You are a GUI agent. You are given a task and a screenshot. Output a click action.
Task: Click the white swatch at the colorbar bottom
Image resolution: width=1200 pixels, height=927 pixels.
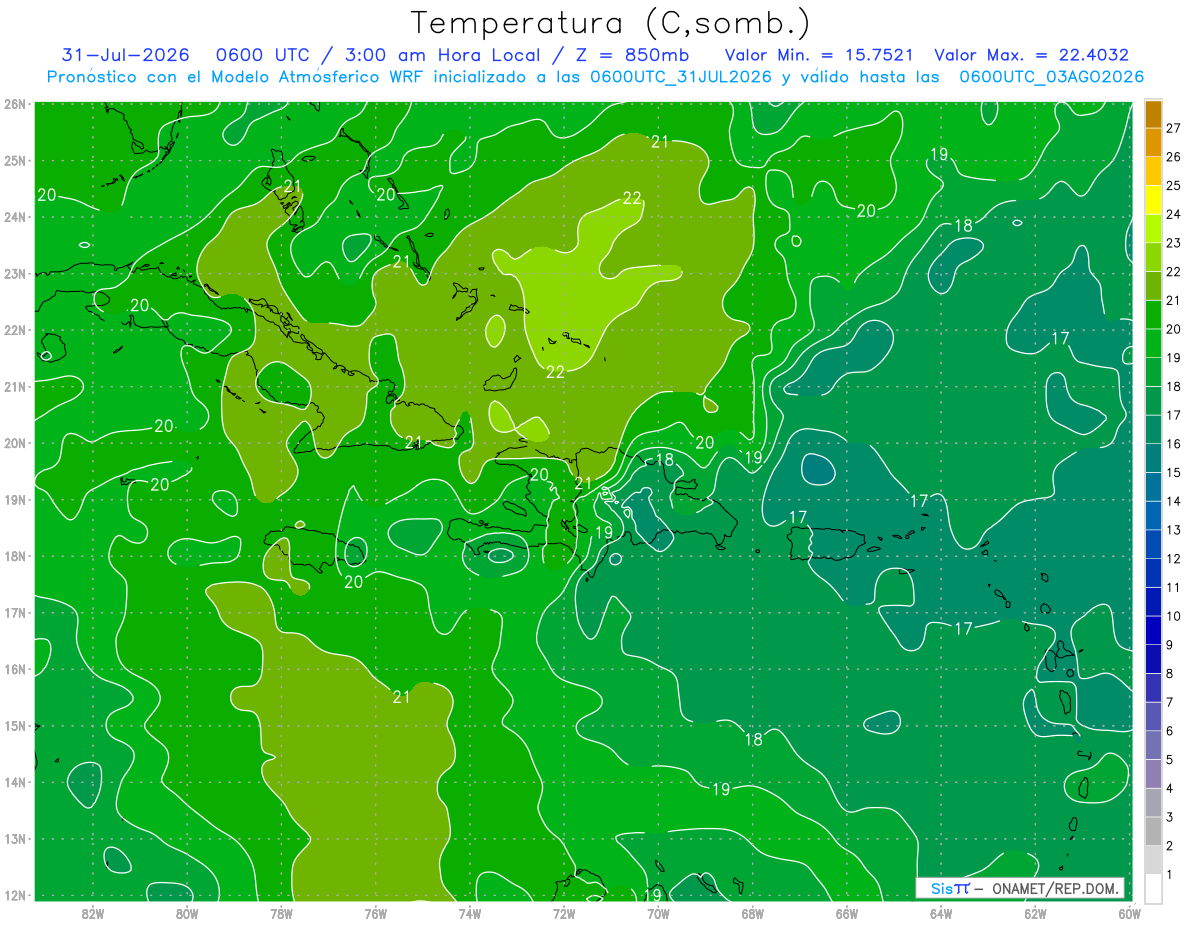click(x=1153, y=888)
